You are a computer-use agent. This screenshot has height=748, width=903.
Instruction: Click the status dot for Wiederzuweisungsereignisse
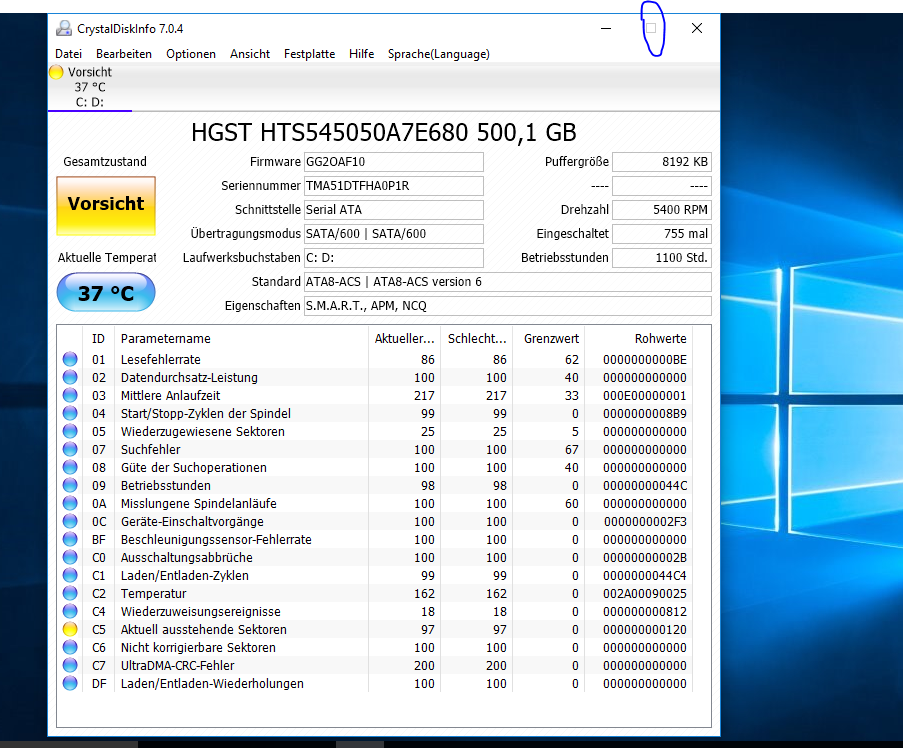(x=70, y=611)
